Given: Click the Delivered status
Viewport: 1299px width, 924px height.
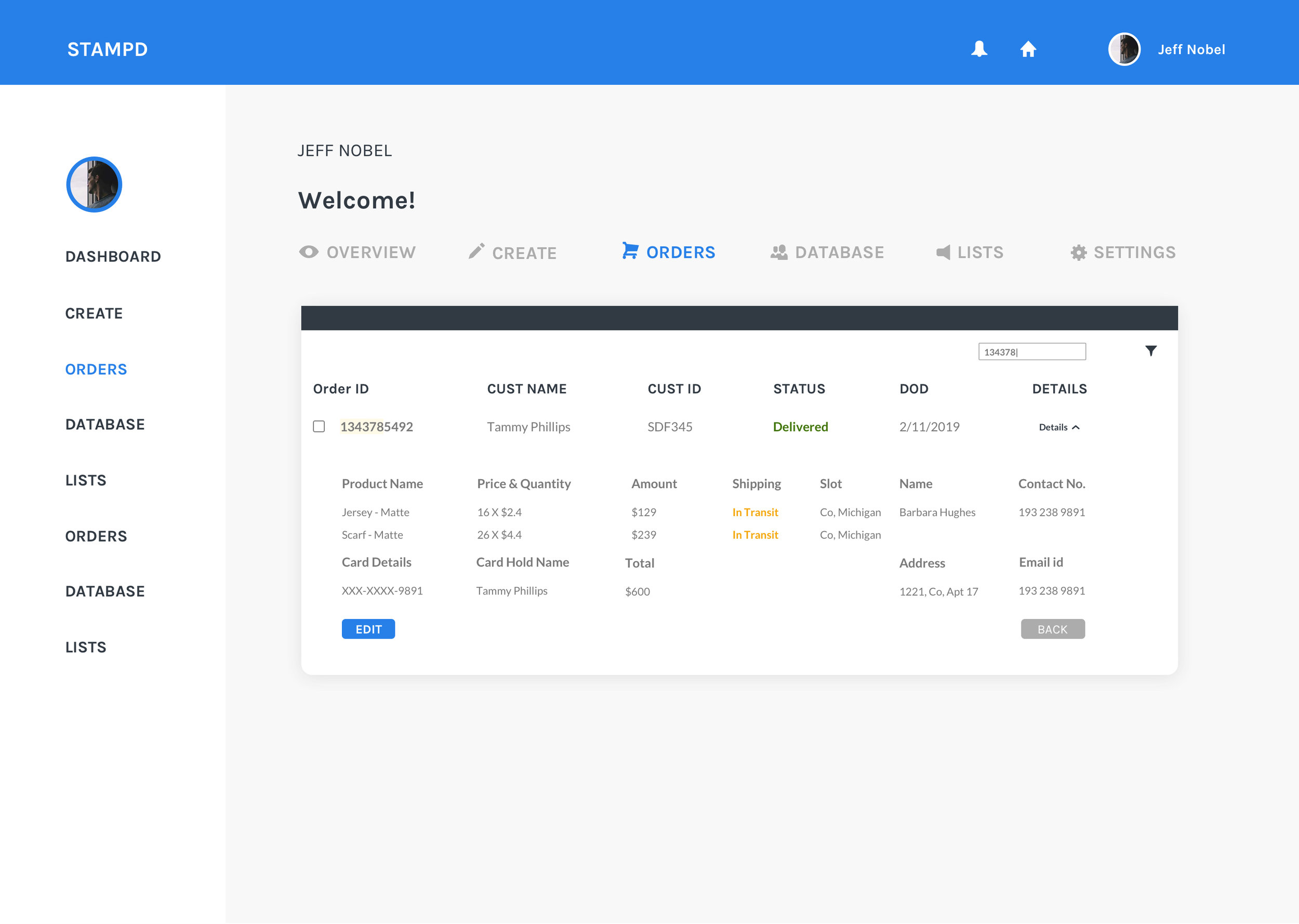Looking at the screenshot, I should pos(800,427).
